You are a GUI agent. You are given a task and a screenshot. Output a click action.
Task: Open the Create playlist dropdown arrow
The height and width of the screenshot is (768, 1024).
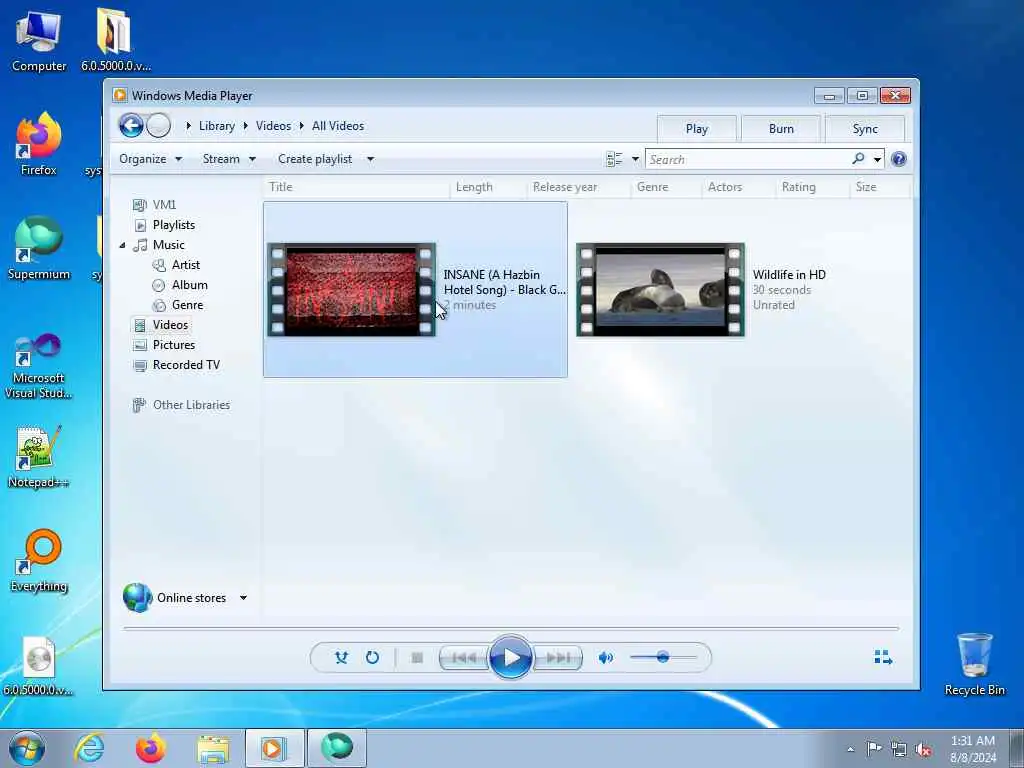pyautogui.click(x=370, y=159)
